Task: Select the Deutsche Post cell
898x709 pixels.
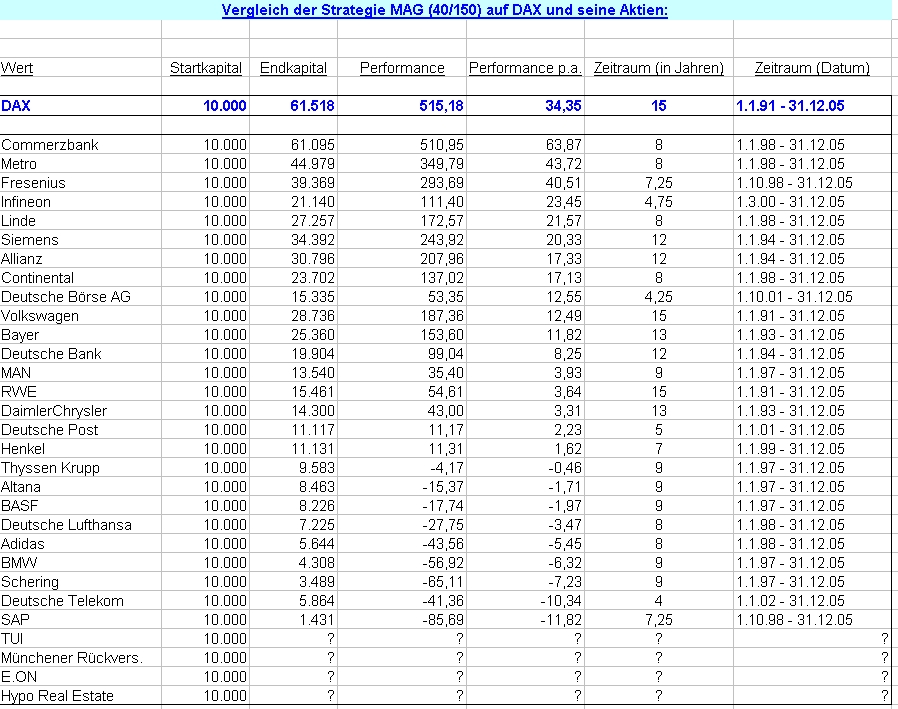Action: 49,430
